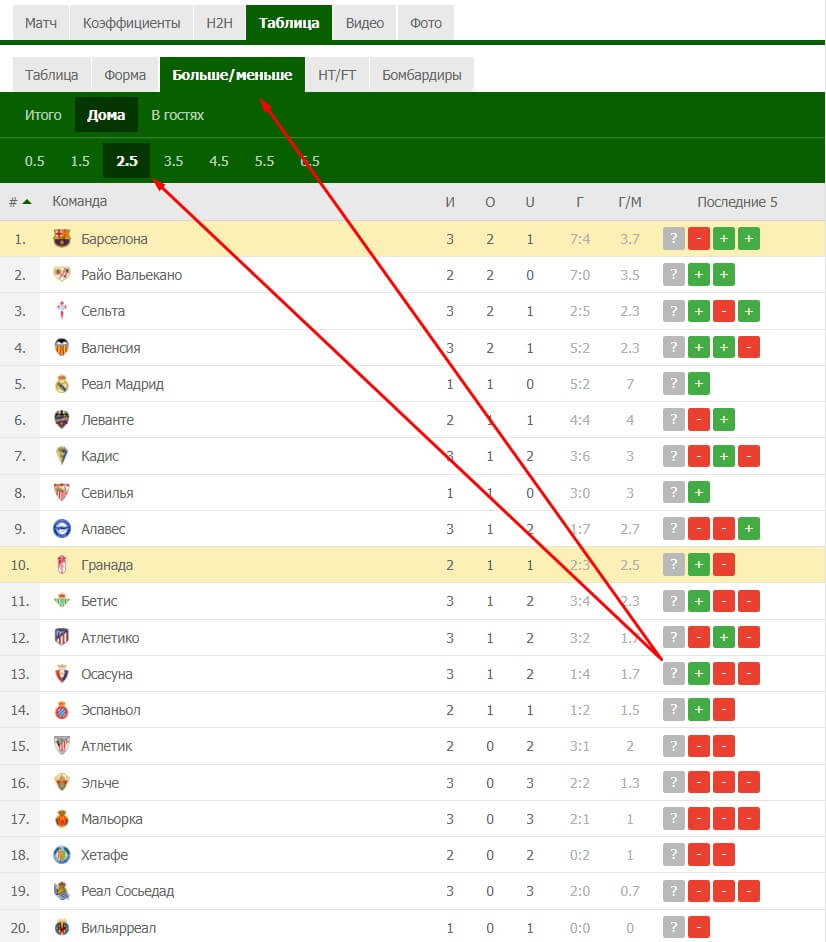The width and height of the screenshot is (826, 942).
Task: Select the 3.5 goals threshold
Action: point(173,161)
